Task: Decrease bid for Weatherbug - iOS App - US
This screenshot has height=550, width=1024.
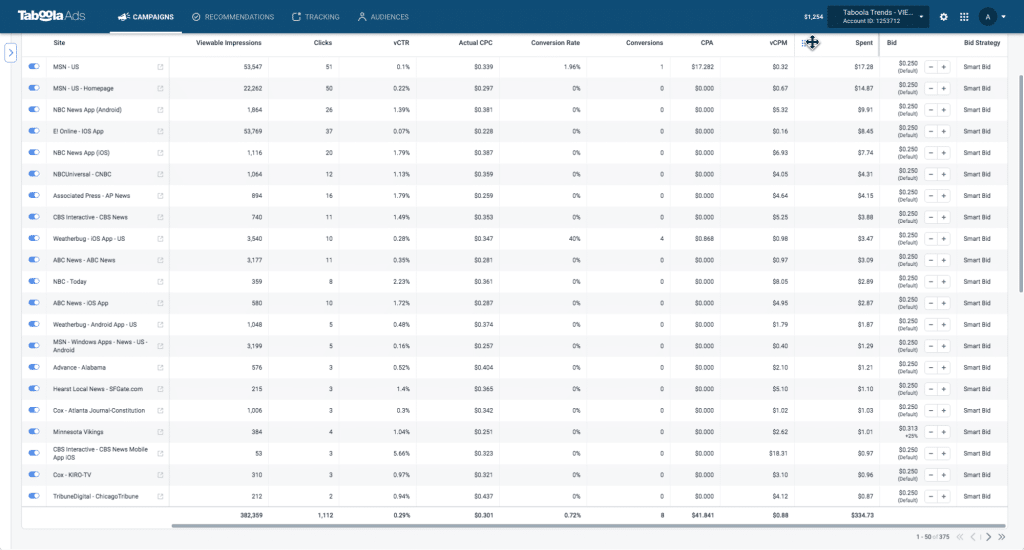Action: pos(929,239)
